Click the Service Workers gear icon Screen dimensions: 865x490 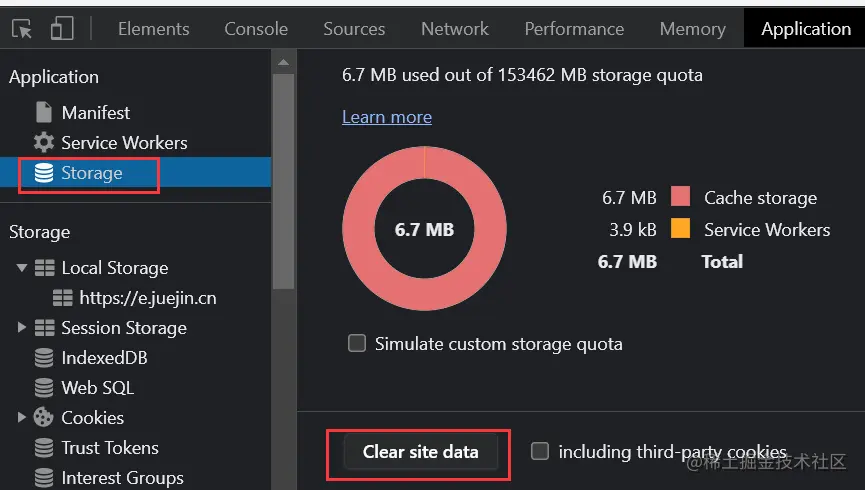coord(43,143)
